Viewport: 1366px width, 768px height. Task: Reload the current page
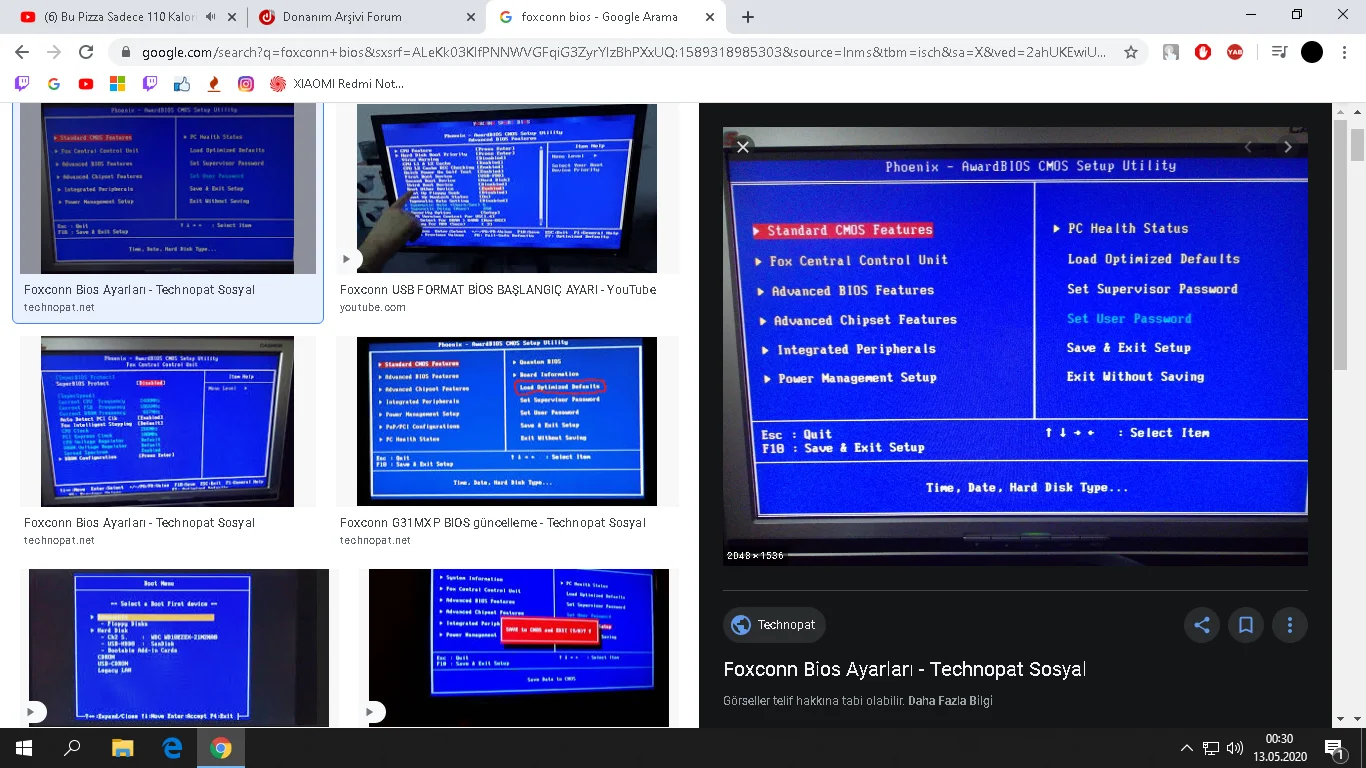tap(86, 52)
